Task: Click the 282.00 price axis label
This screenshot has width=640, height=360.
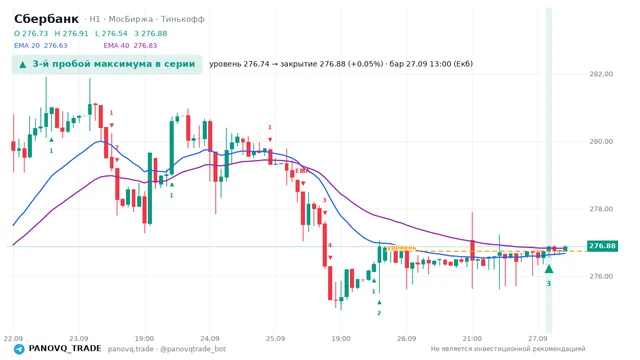Action: (x=601, y=74)
